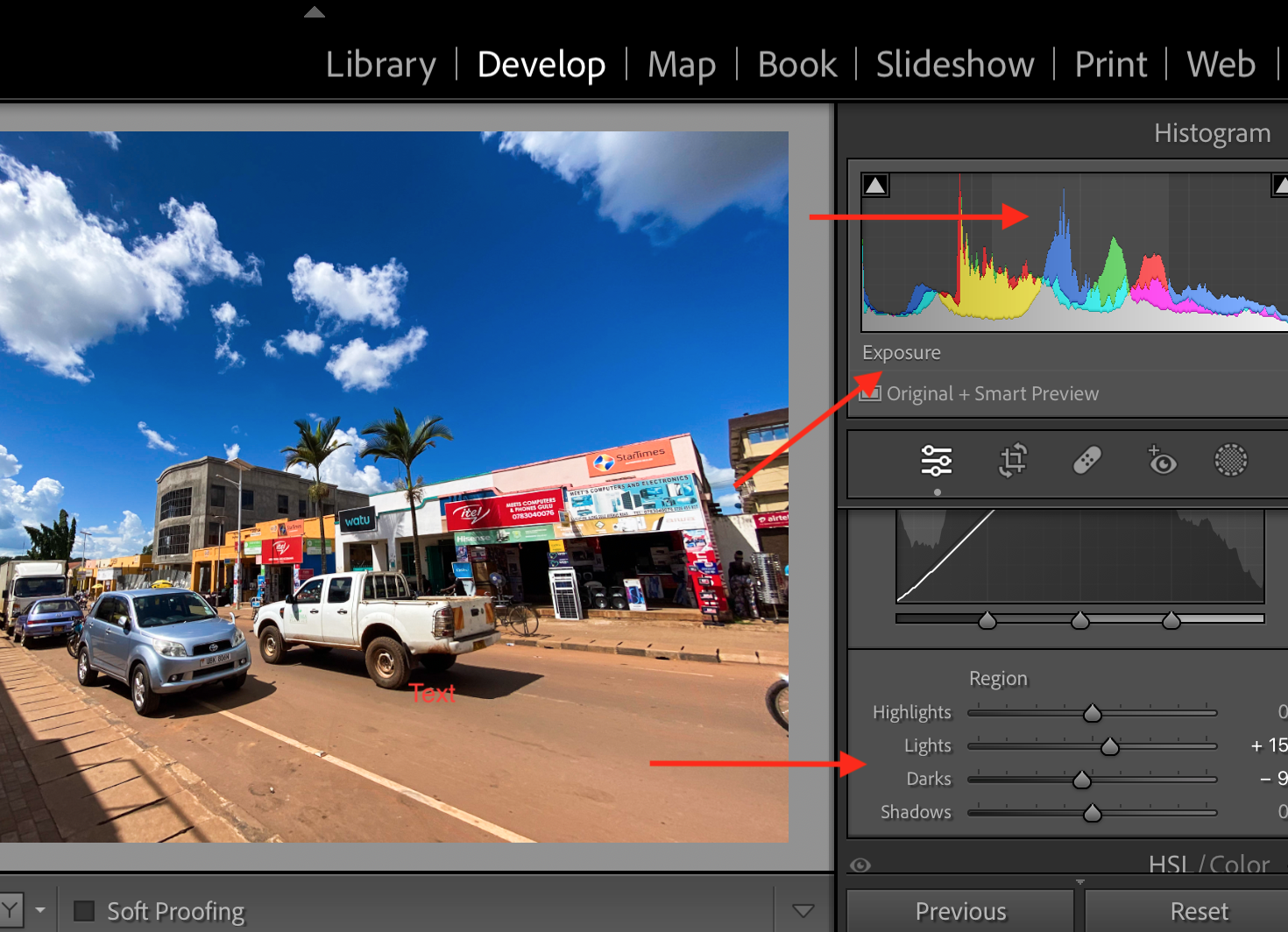Screen dimensions: 1288x932
Task: Select the Basic adjustments edit icon
Action: pyautogui.click(x=937, y=460)
